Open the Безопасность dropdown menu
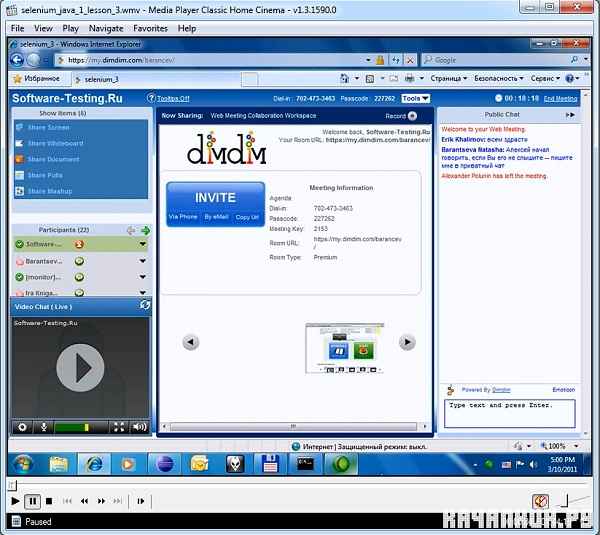 (x=499, y=78)
